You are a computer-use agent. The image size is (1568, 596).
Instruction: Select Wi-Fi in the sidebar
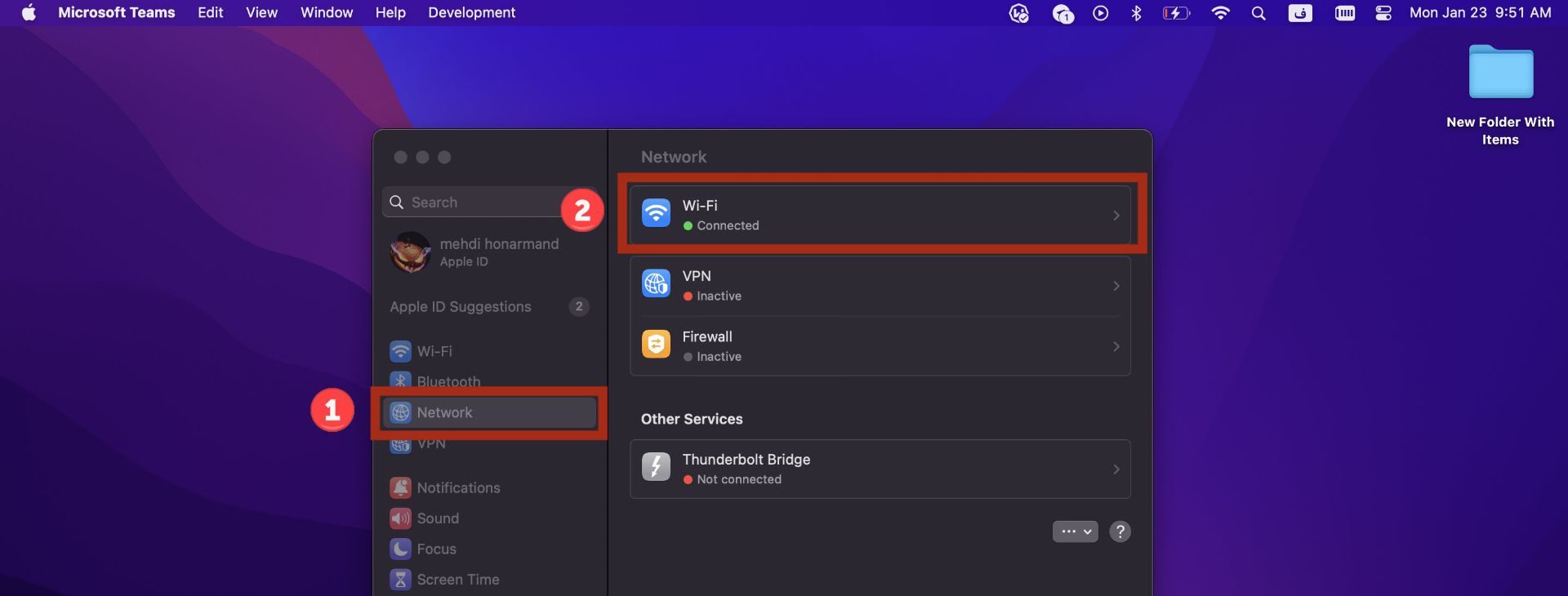point(490,351)
